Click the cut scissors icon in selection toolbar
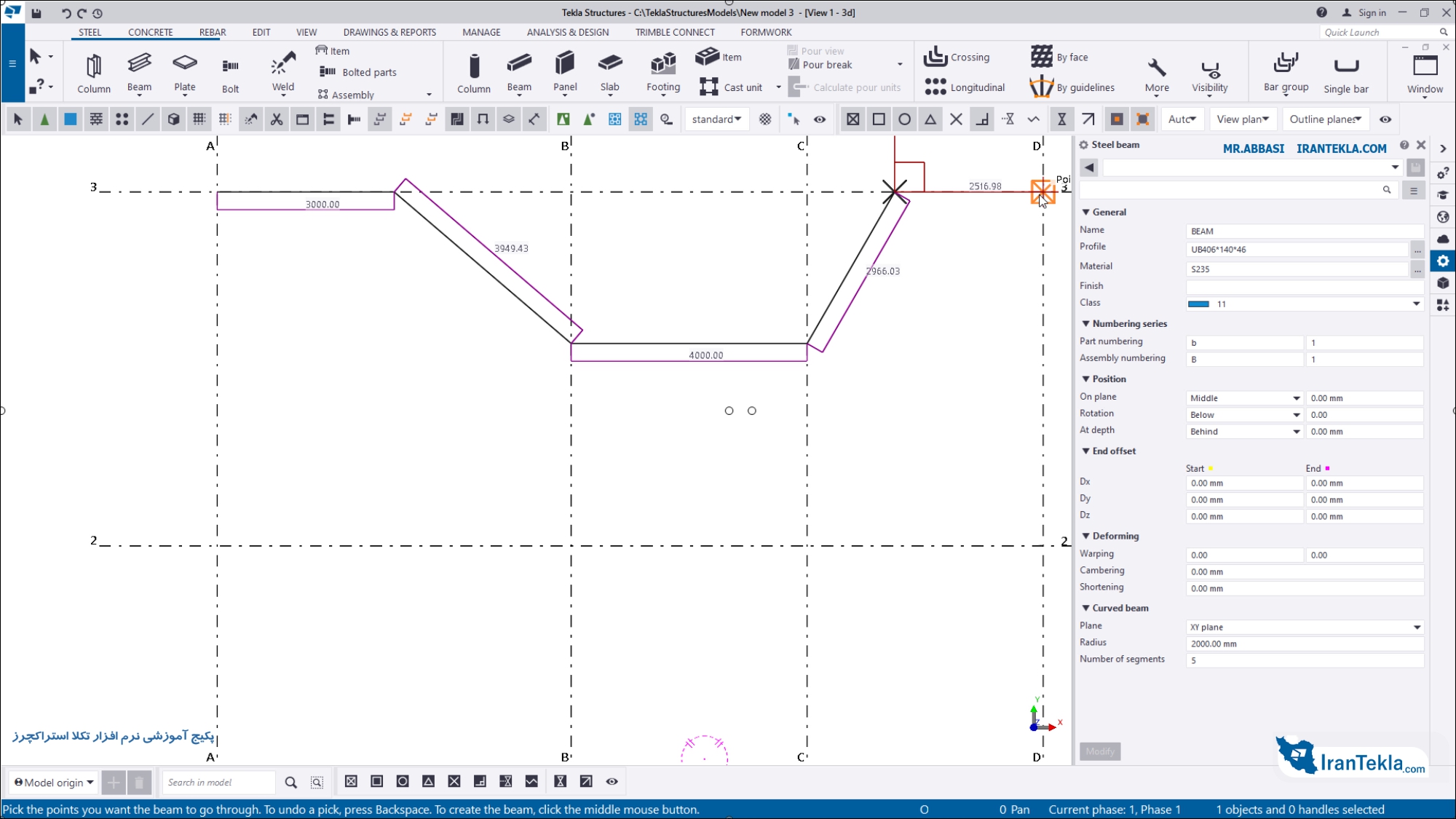This screenshot has height=819, width=1456. (x=277, y=119)
